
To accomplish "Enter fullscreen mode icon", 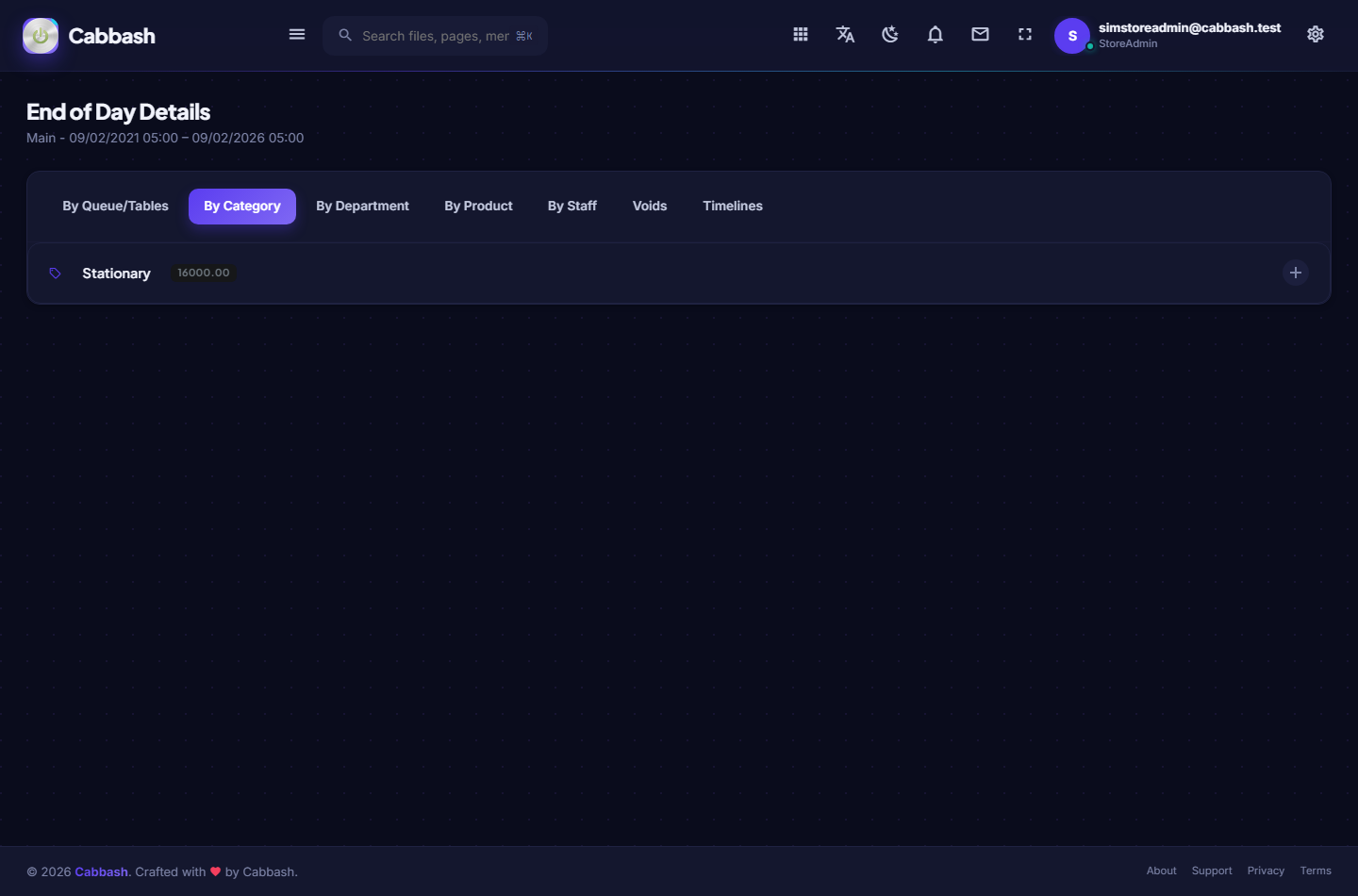I will point(1025,35).
